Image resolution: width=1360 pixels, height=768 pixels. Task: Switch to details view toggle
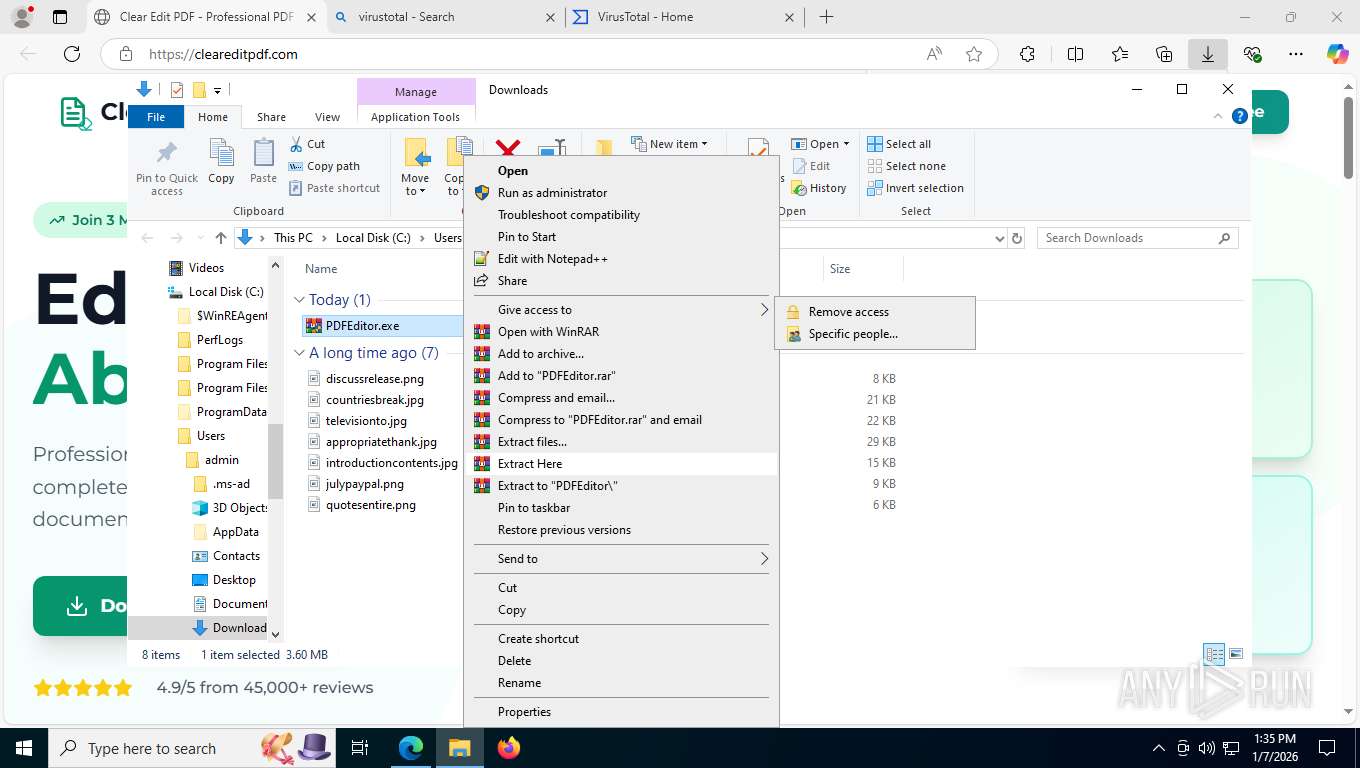[1214, 654]
